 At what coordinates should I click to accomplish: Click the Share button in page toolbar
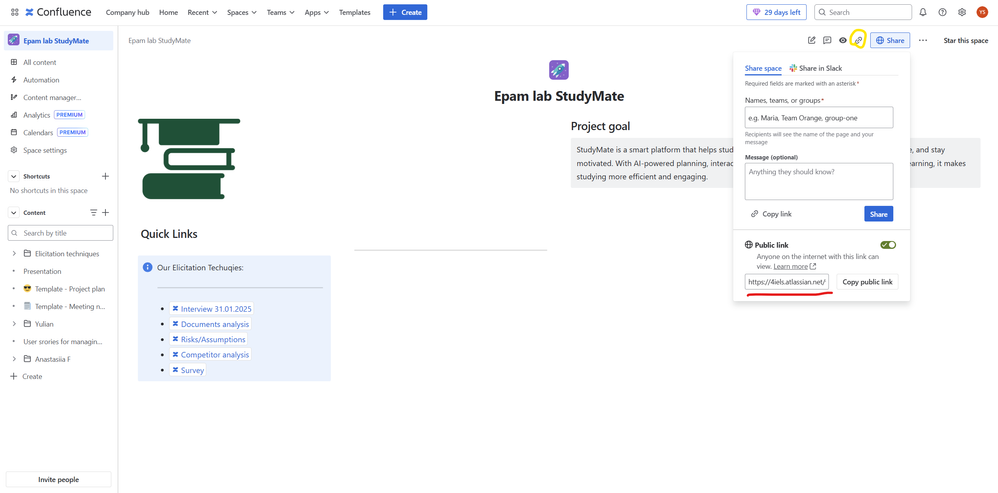point(890,40)
